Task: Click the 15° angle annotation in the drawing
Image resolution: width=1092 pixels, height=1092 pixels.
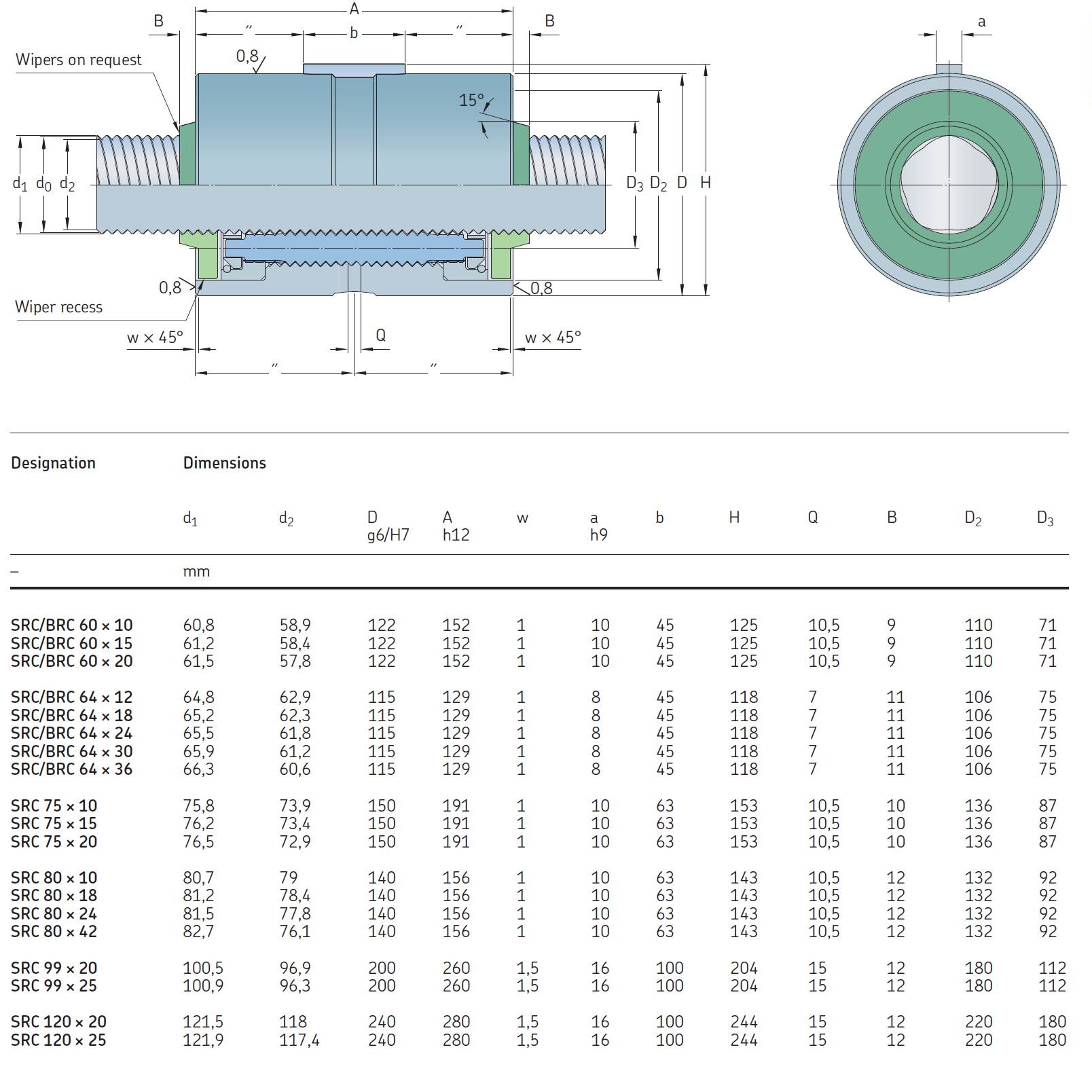Action: click(x=471, y=101)
